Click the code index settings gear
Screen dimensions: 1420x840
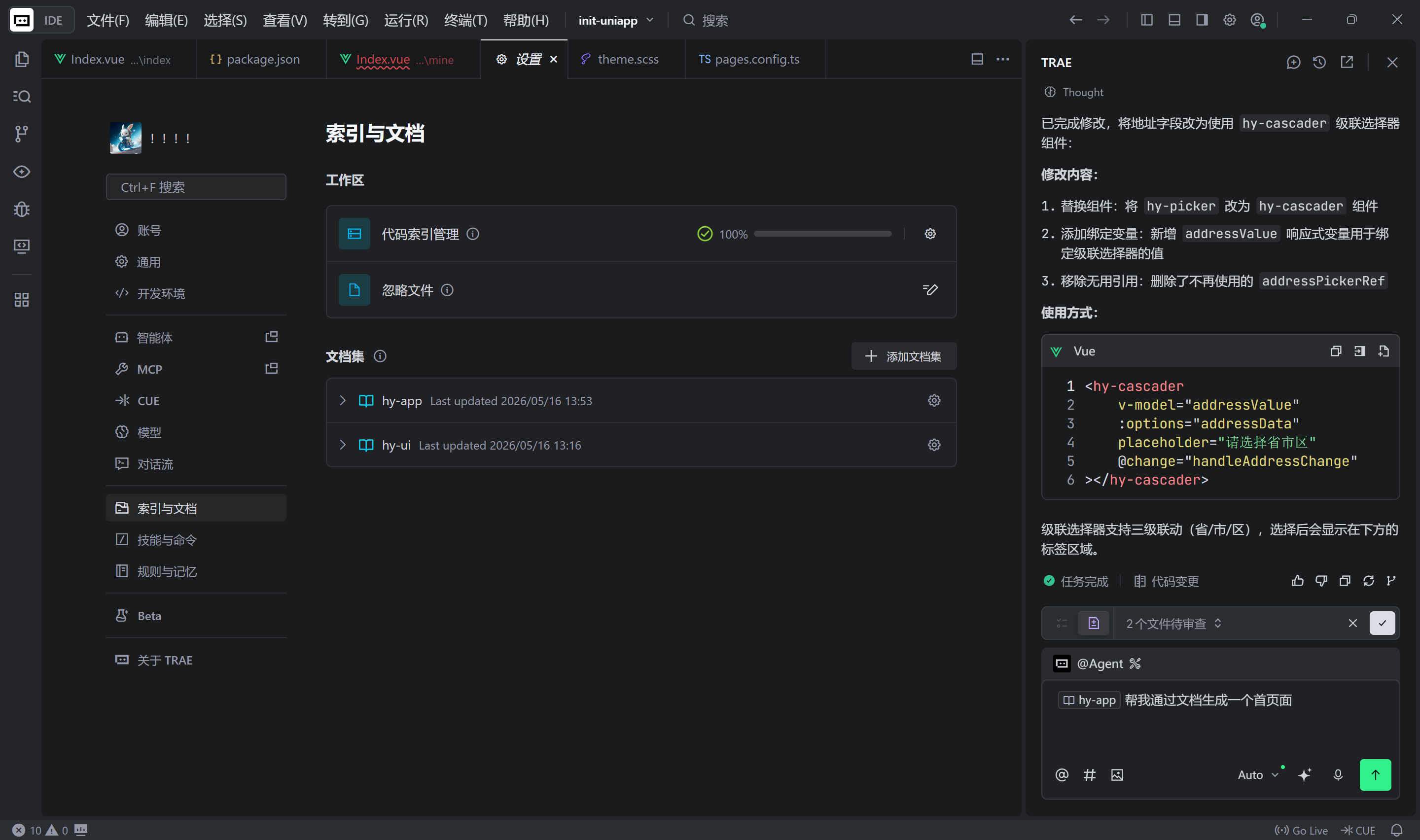(x=930, y=234)
